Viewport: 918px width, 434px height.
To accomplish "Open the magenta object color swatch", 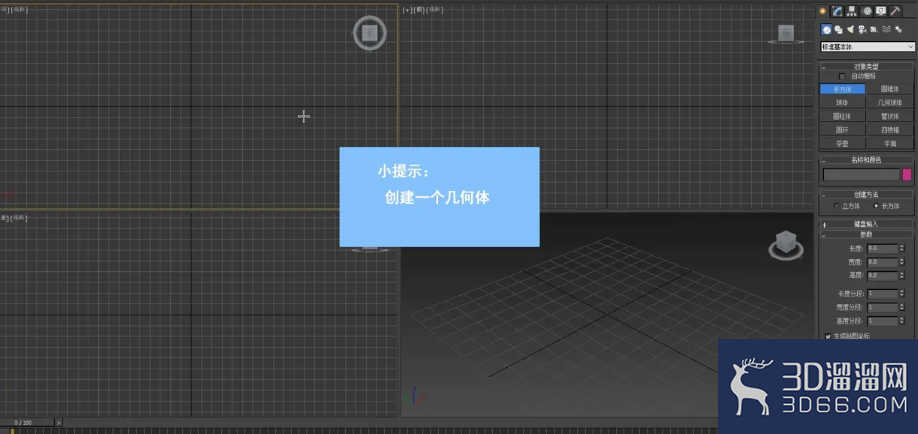I will coord(907,175).
